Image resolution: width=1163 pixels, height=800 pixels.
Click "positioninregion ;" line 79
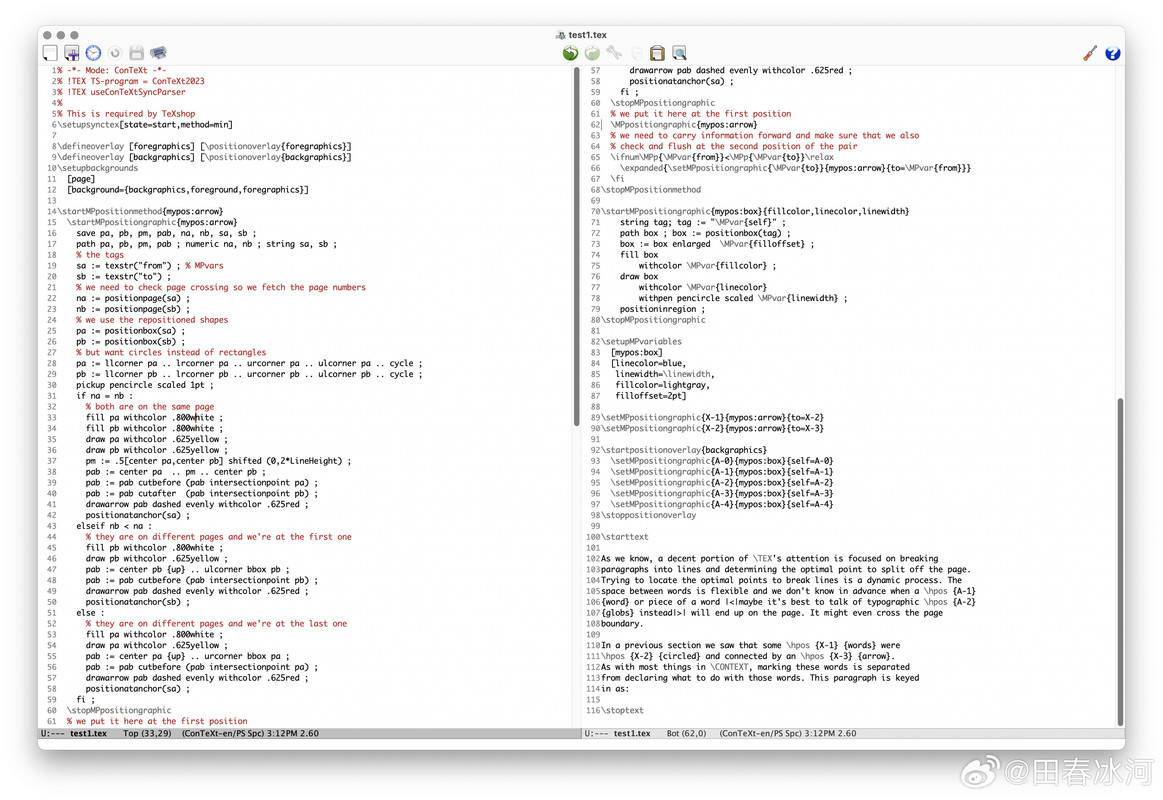coord(662,309)
